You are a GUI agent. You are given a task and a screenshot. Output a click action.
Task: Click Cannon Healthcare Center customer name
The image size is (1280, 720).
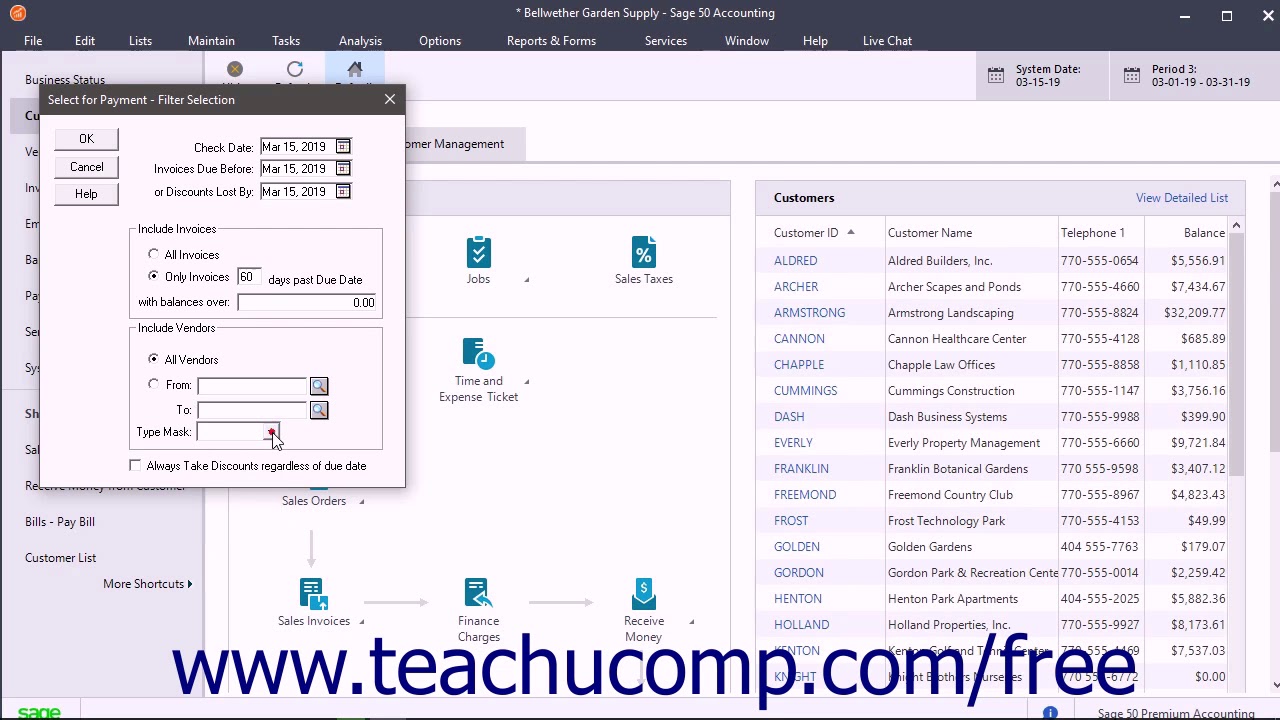(x=957, y=339)
